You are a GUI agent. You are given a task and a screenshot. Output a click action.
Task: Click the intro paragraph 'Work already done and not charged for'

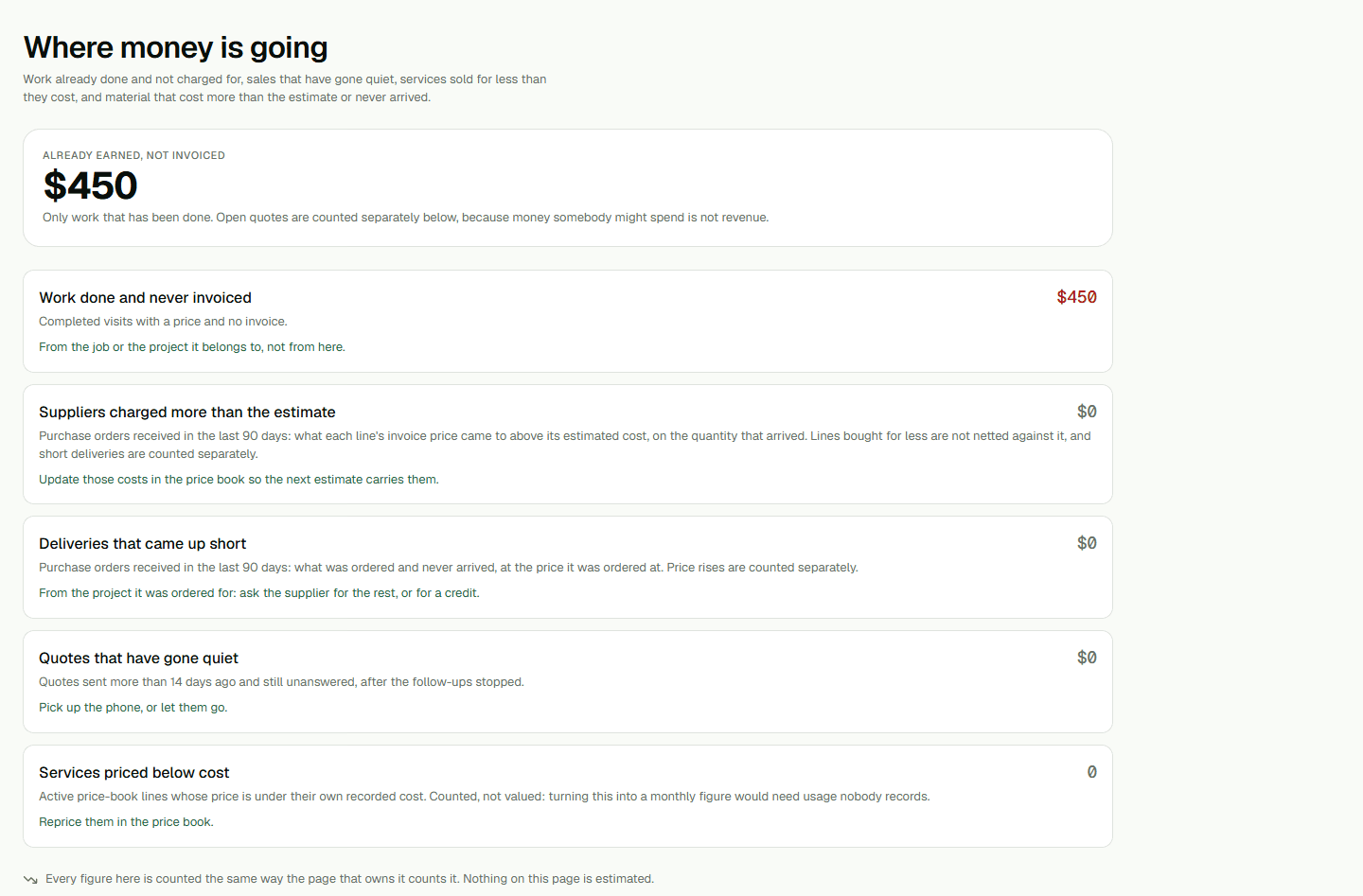pos(285,88)
